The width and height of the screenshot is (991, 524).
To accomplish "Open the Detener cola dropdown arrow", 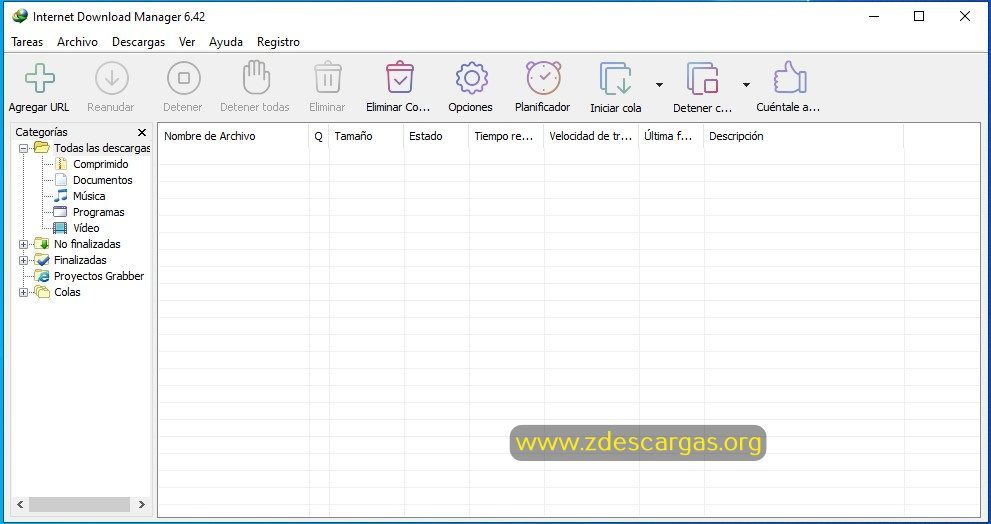I will pos(746,85).
